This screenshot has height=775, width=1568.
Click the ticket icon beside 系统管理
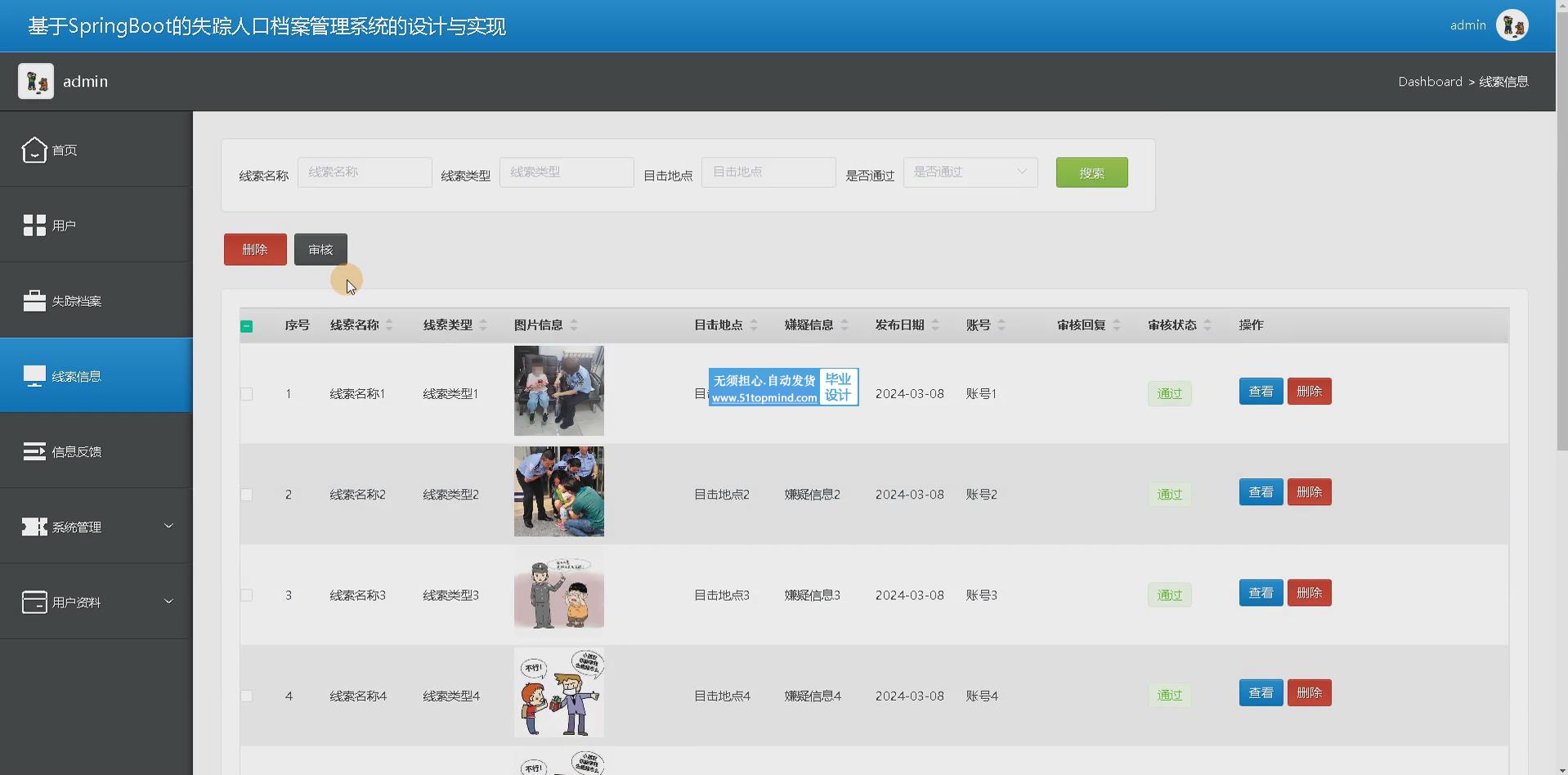[x=34, y=526]
